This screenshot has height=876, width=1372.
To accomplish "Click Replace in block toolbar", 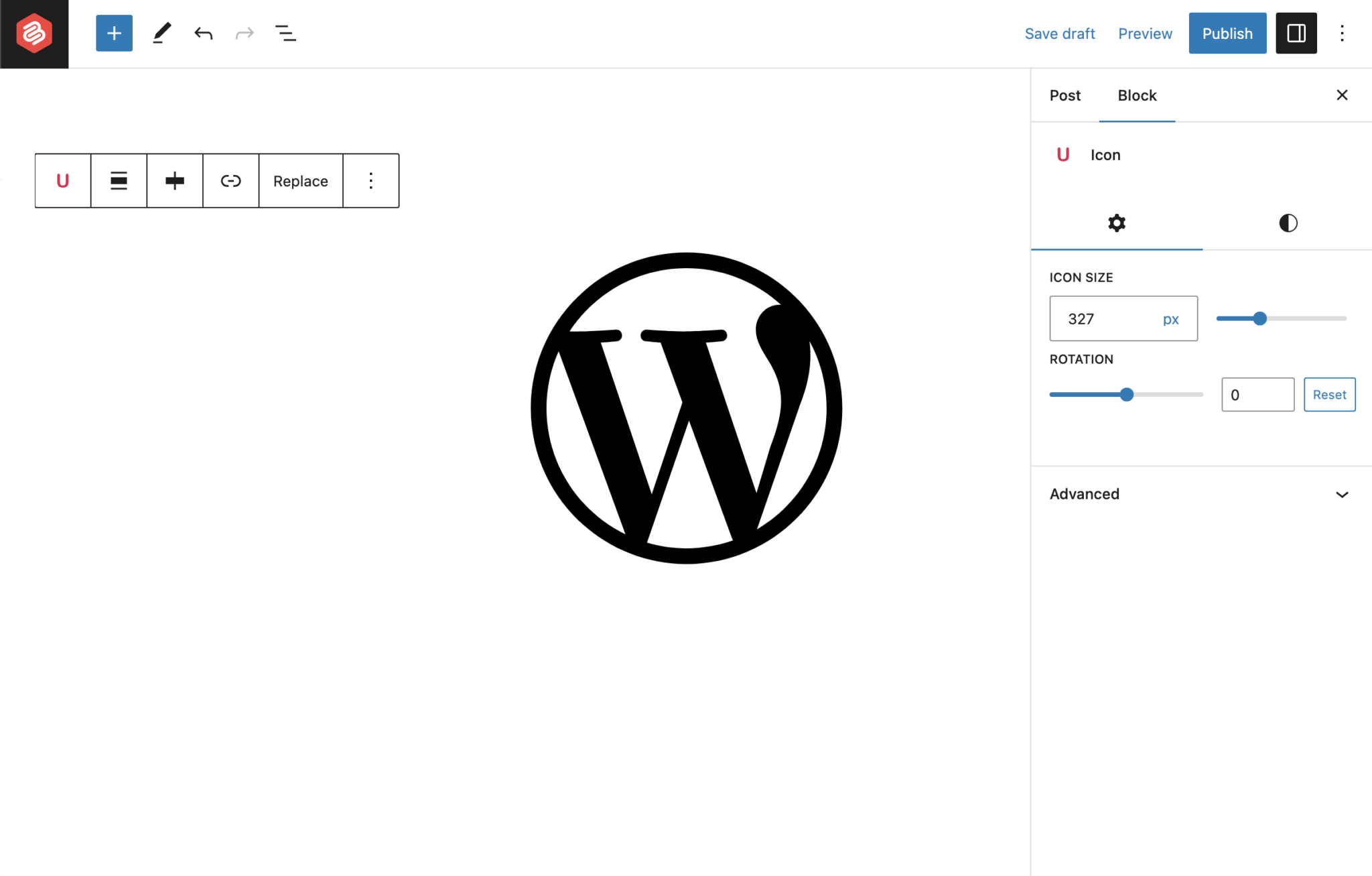I will pos(301,181).
